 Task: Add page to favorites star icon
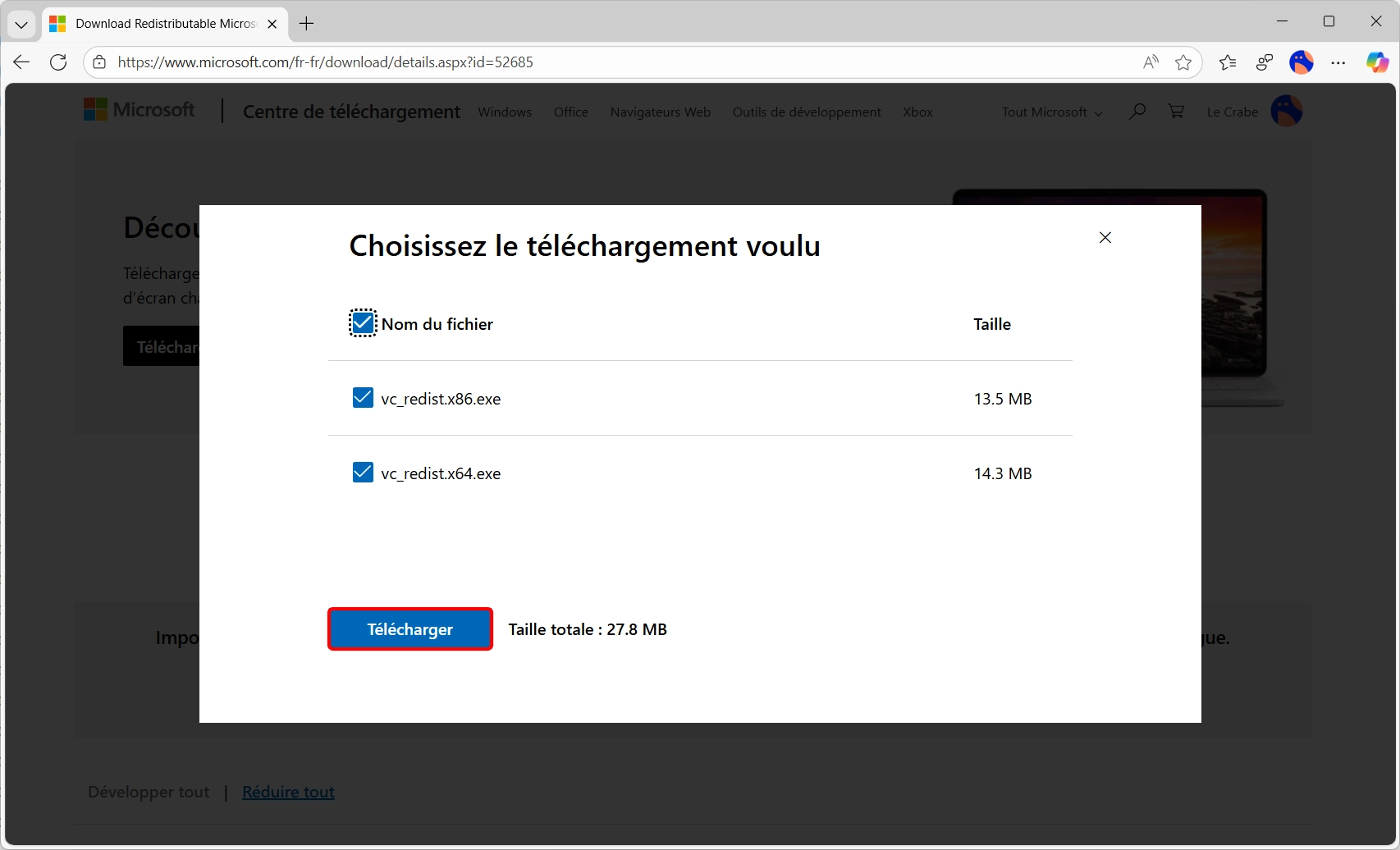click(1183, 62)
